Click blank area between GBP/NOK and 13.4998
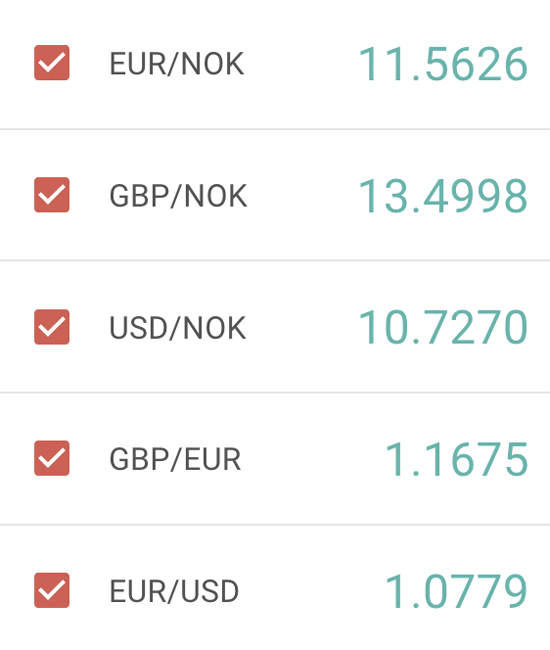The width and height of the screenshot is (550, 650). tap(303, 196)
